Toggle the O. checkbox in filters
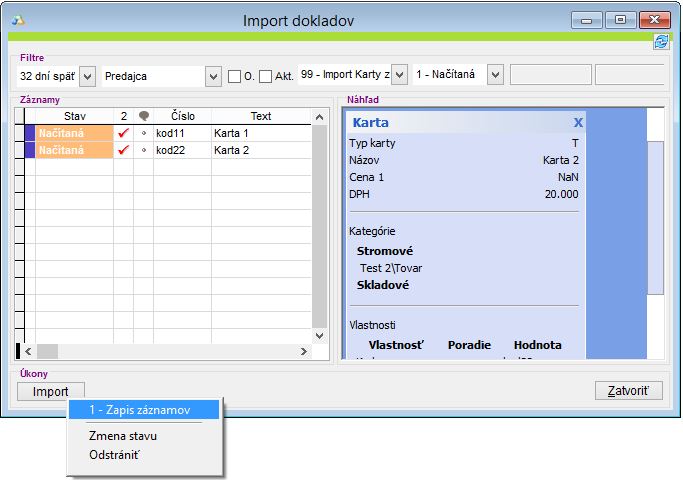Image resolution: width=683 pixels, height=480 pixels. [x=234, y=76]
